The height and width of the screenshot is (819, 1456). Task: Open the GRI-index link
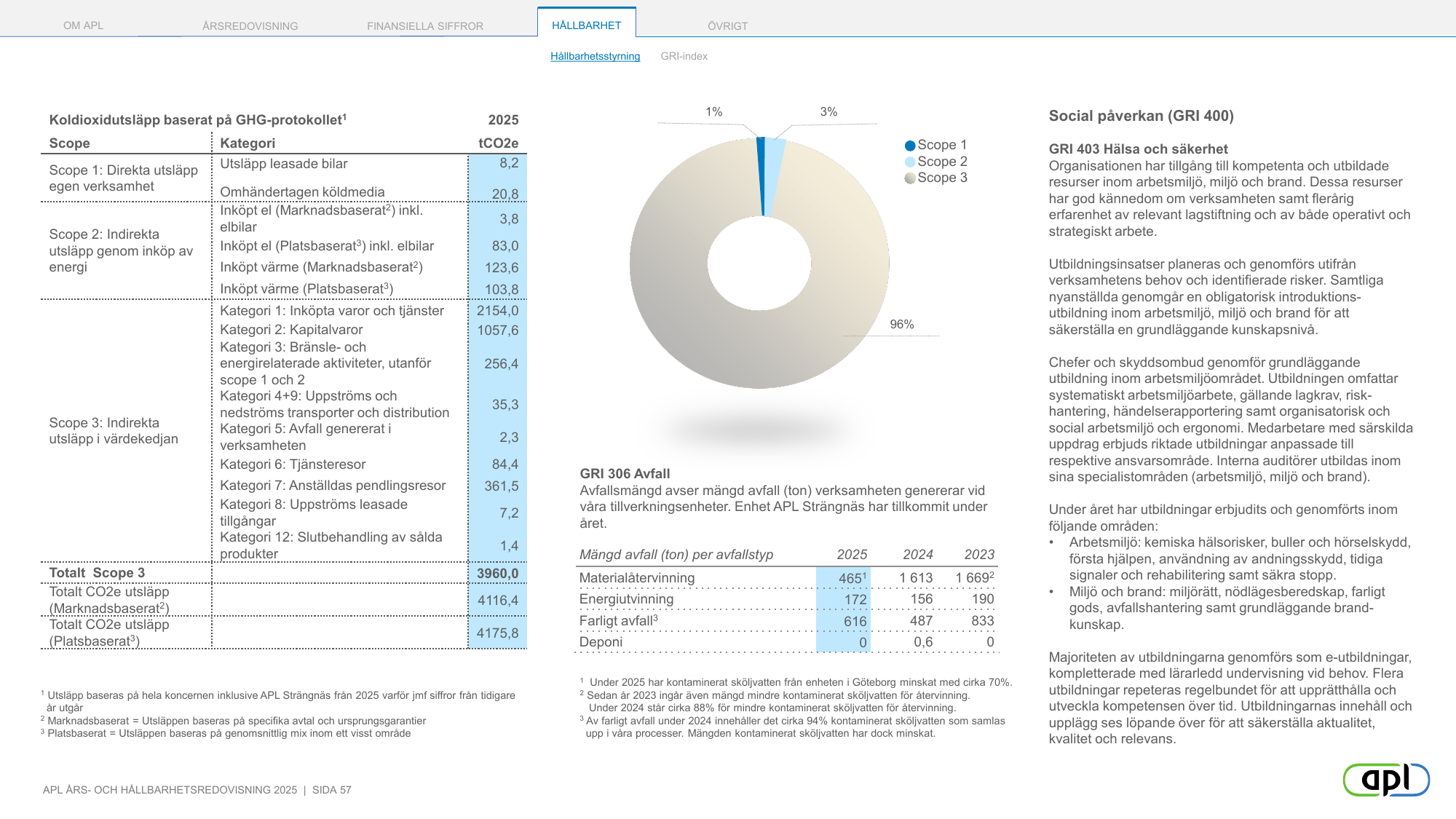pos(684,56)
